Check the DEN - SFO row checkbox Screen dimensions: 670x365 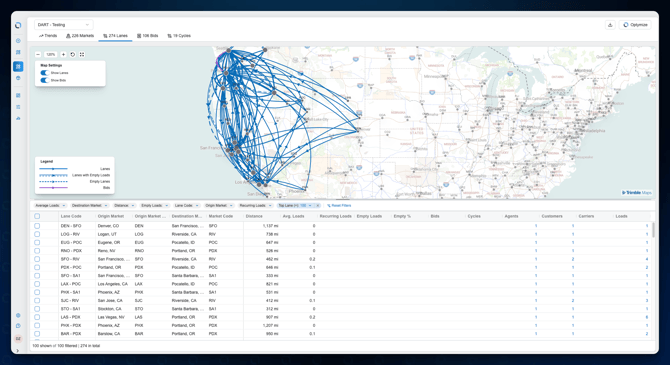click(37, 226)
